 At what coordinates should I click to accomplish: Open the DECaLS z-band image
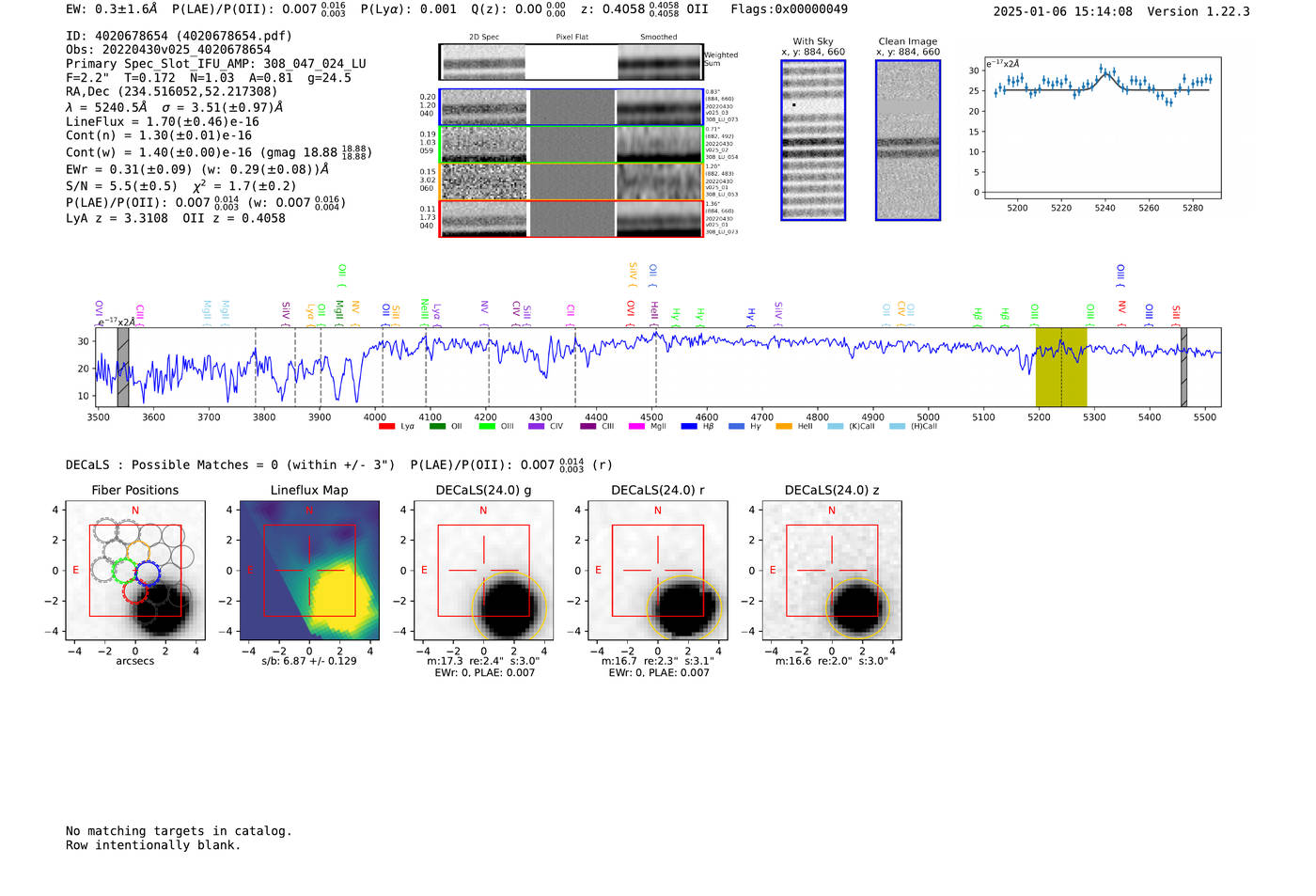pos(832,571)
